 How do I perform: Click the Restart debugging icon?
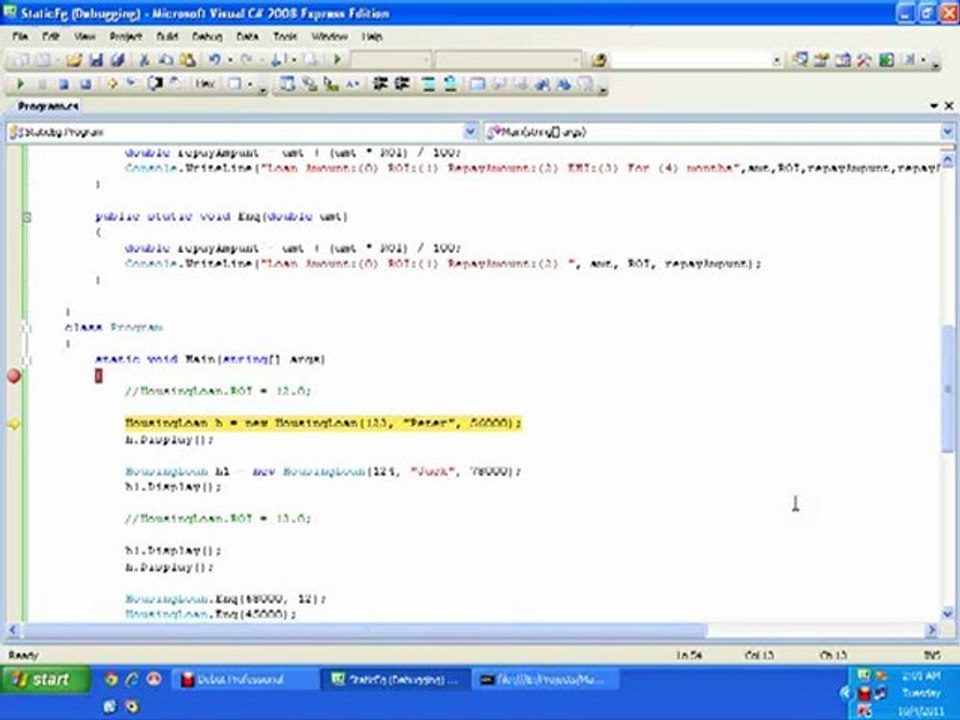click(86, 84)
